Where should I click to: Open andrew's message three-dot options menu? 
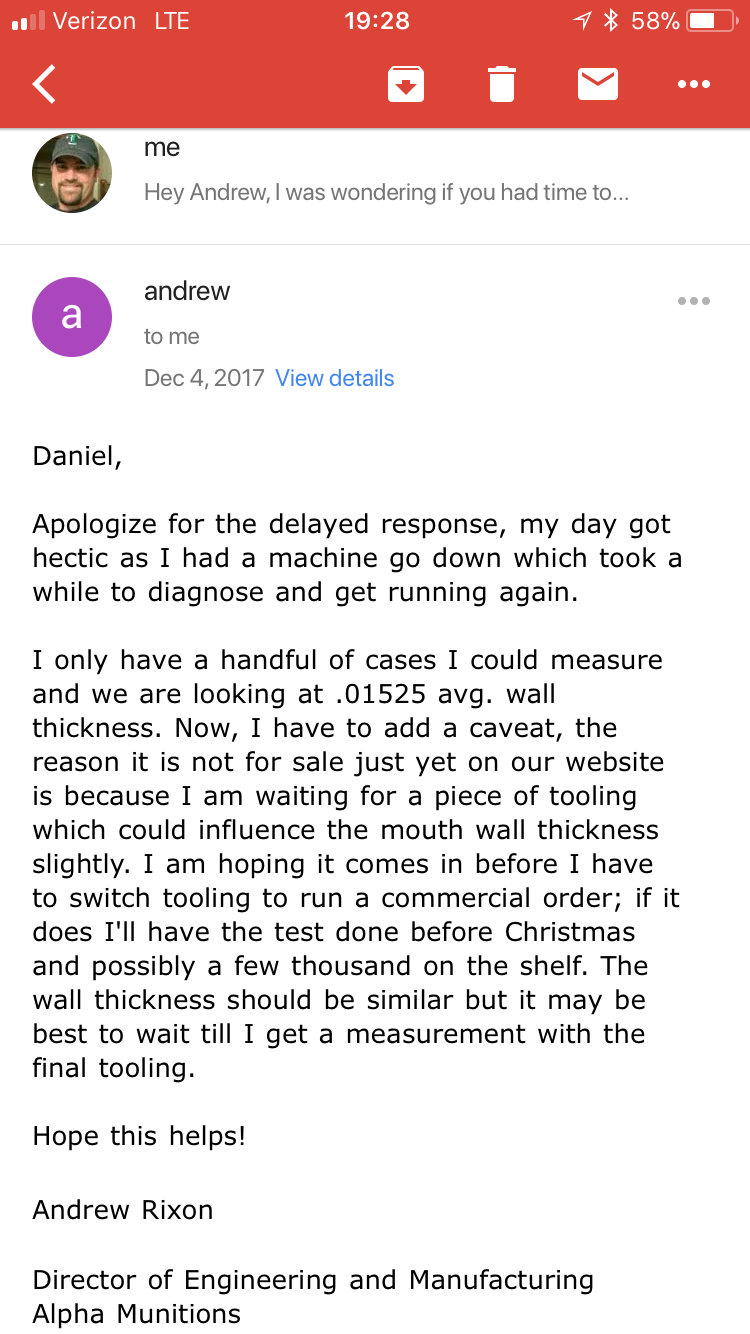pos(693,301)
